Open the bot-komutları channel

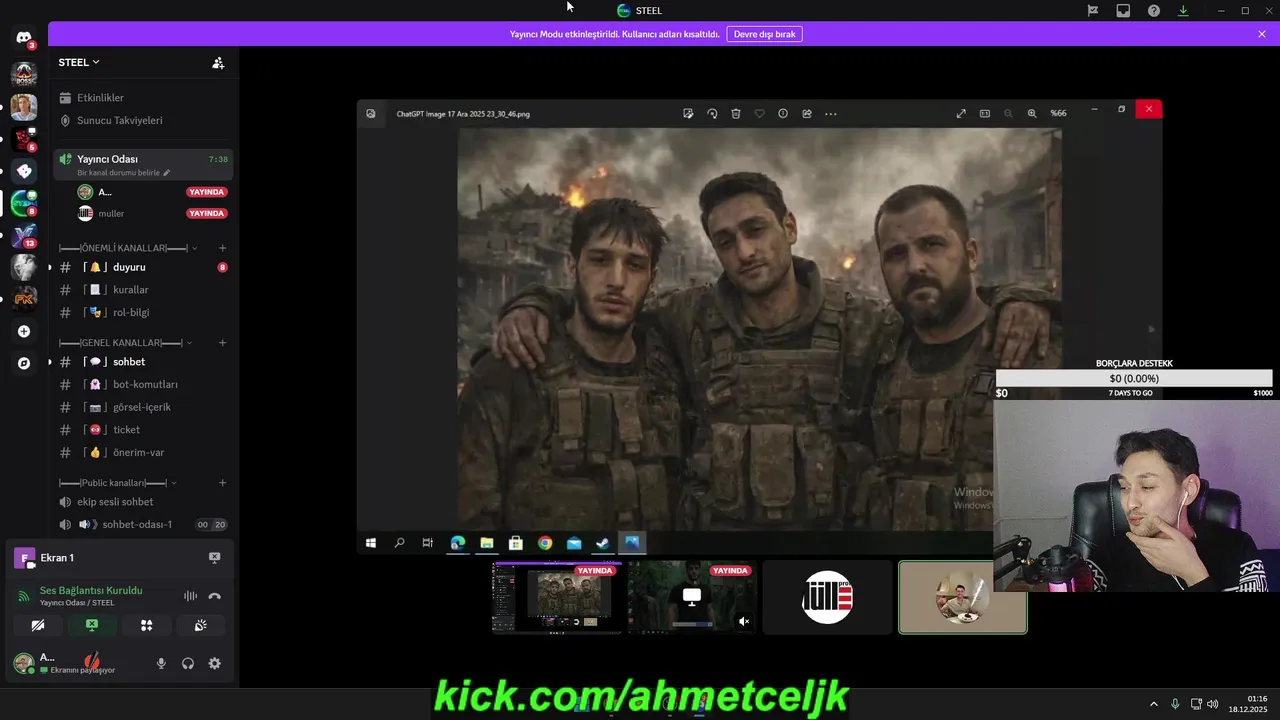pos(141,385)
